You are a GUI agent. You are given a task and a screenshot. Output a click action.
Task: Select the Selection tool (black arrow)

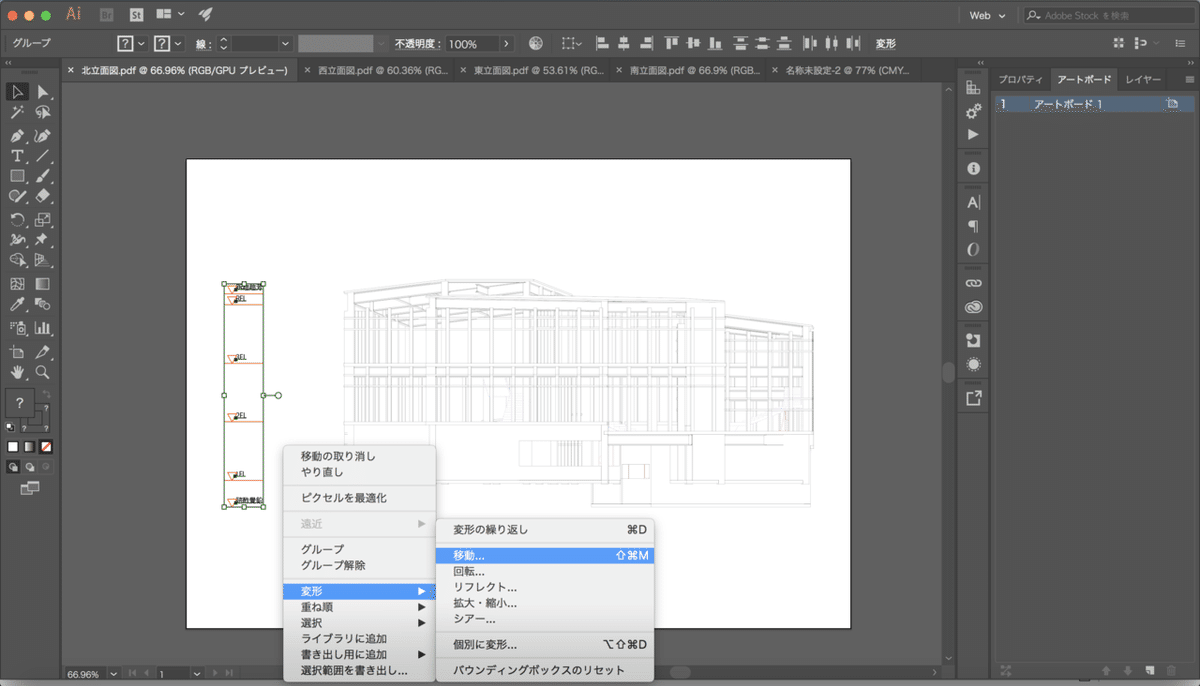pos(17,92)
